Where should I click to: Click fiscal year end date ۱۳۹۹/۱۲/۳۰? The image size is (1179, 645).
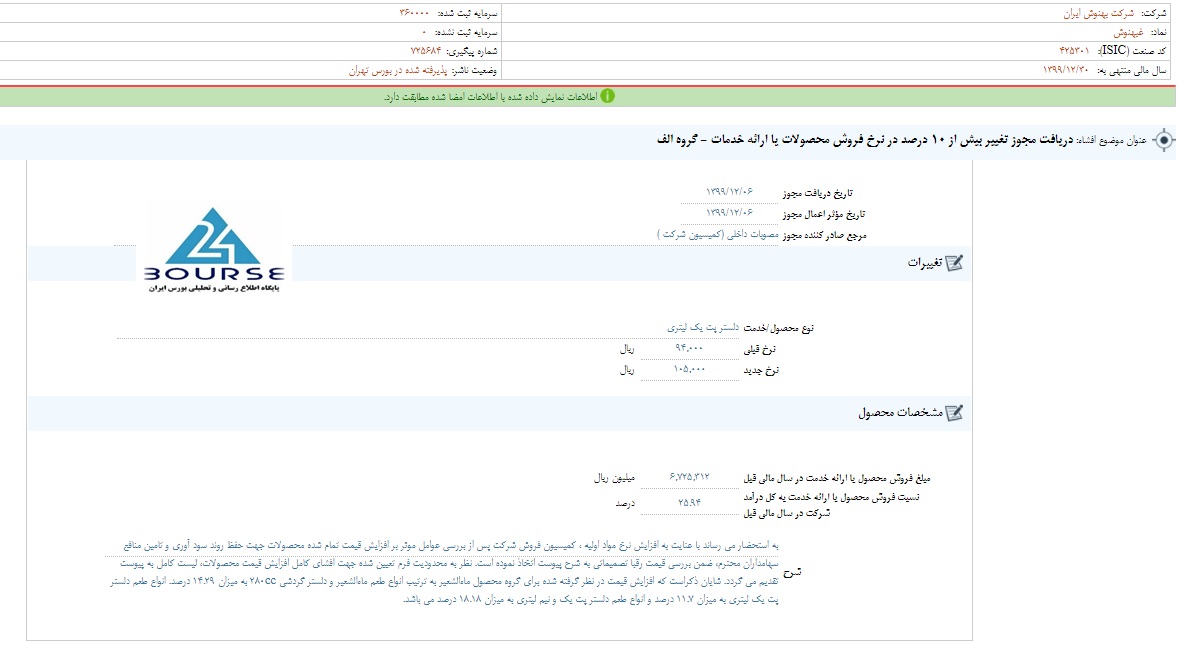[x=1065, y=70]
